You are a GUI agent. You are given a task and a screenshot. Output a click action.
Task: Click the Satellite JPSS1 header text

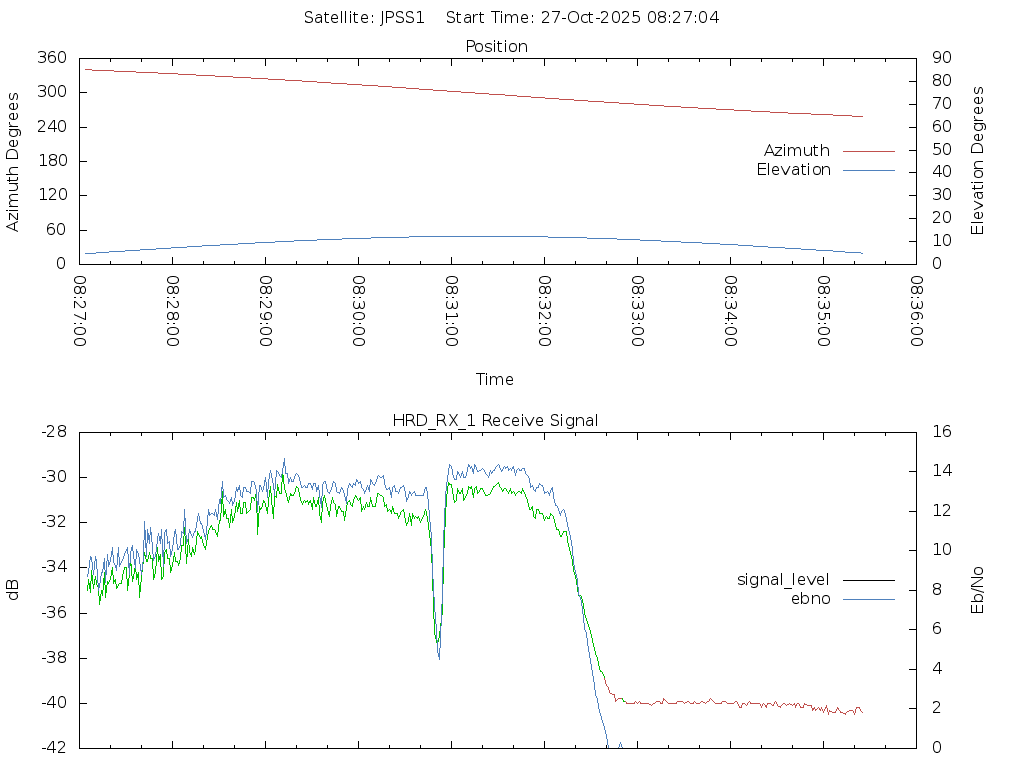point(364,17)
